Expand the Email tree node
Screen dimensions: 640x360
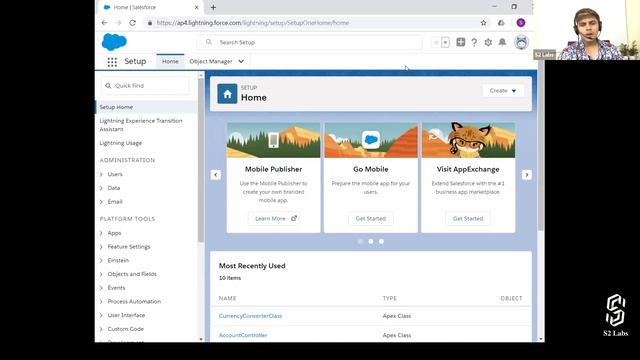point(101,202)
